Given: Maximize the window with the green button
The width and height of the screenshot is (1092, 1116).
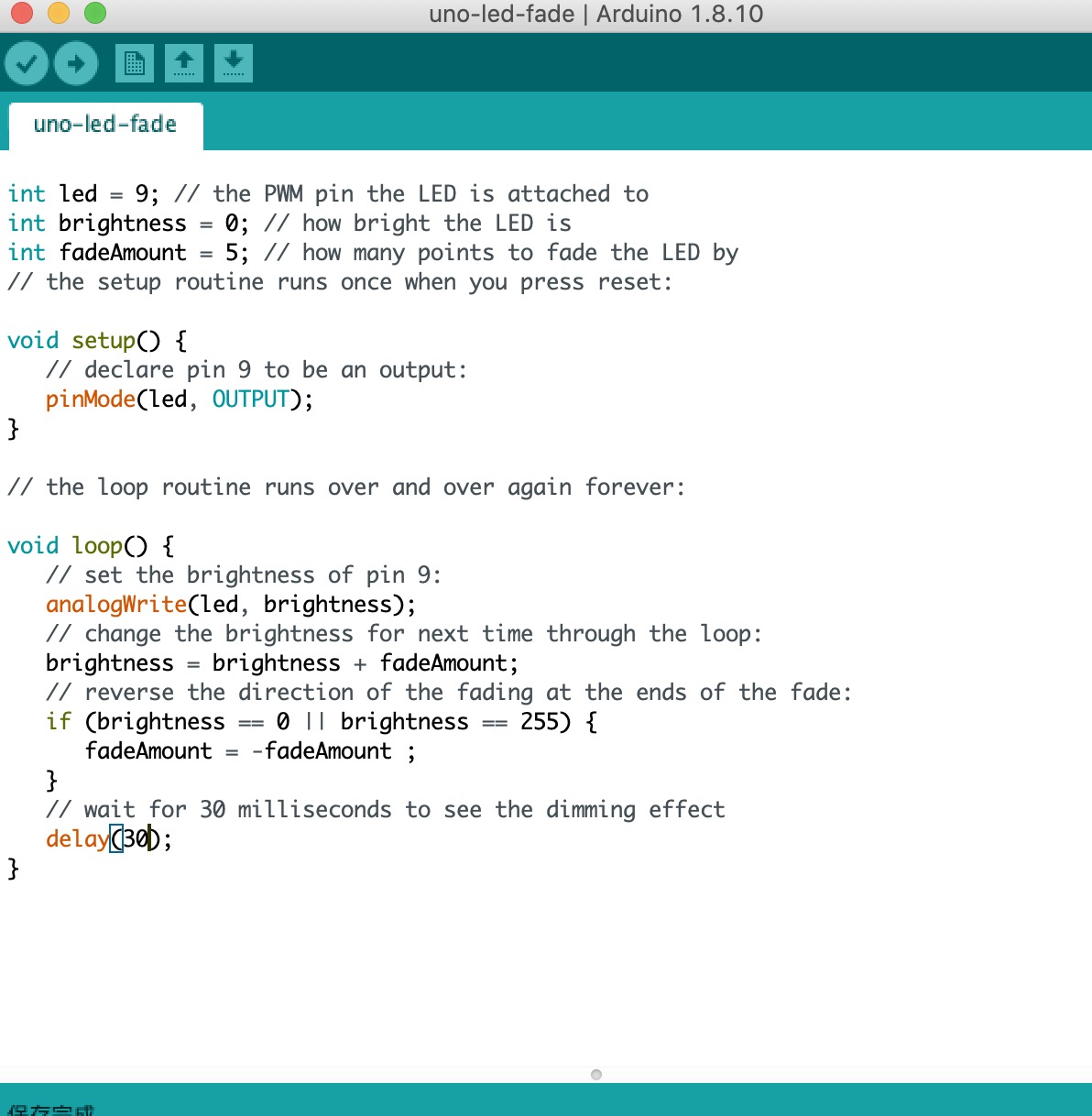Looking at the screenshot, I should pyautogui.click(x=95, y=13).
